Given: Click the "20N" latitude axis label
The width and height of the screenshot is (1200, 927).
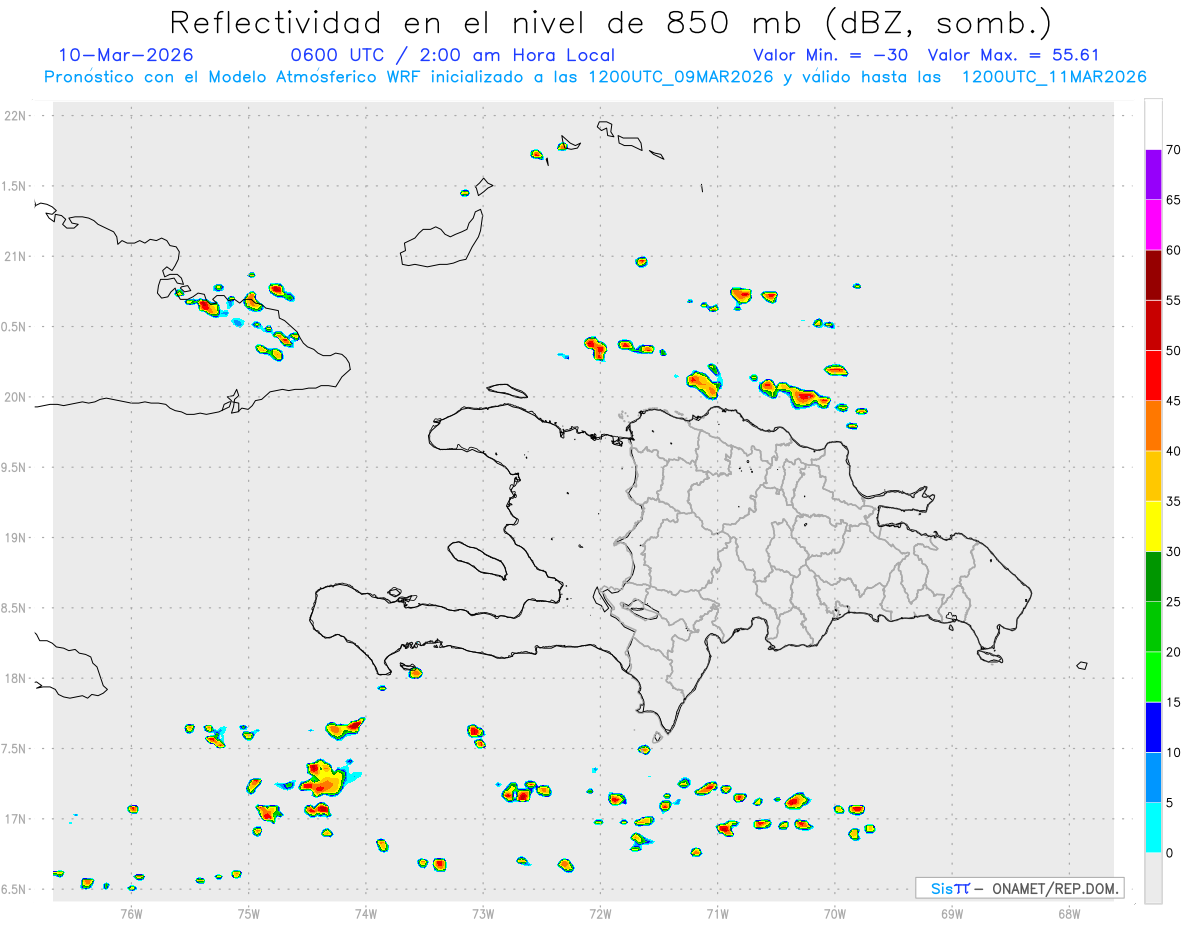Looking at the screenshot, I should [17, 398].
